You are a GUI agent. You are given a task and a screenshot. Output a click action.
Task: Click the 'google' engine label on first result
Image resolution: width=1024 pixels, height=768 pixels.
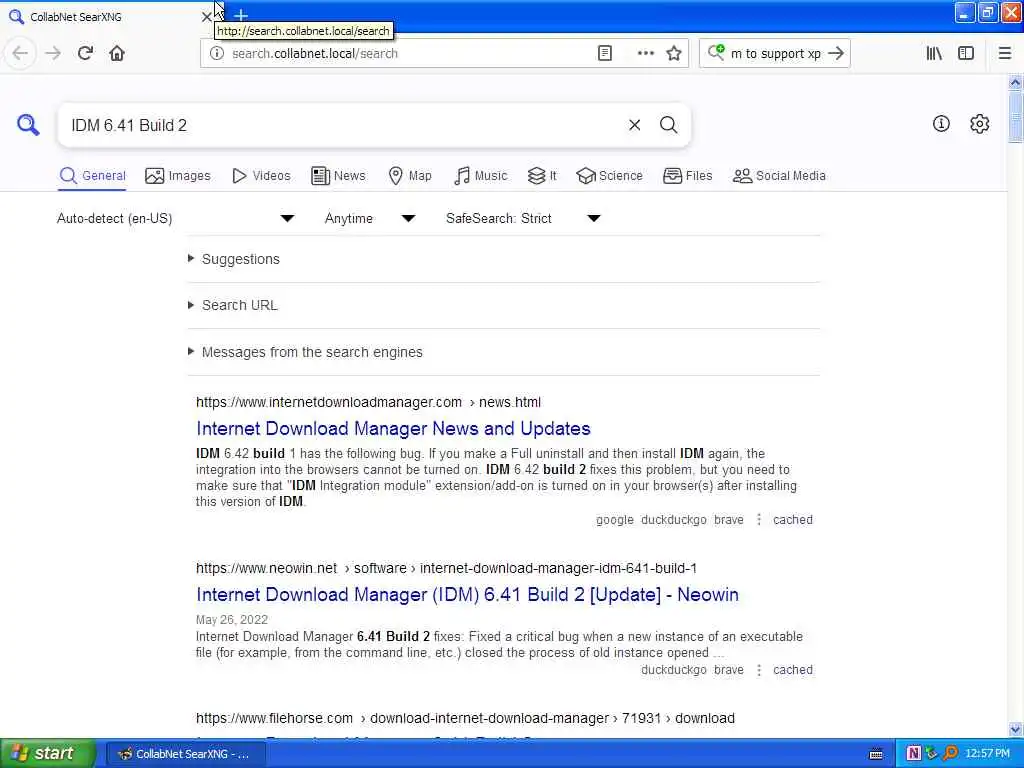pos(615,519)
